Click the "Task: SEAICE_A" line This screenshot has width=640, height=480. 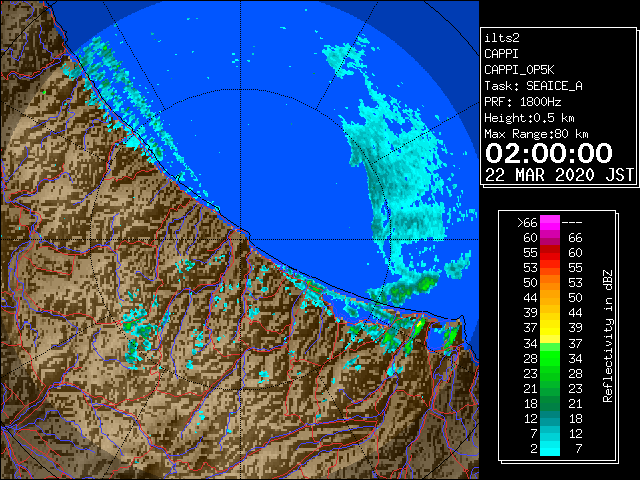[533, 86]
